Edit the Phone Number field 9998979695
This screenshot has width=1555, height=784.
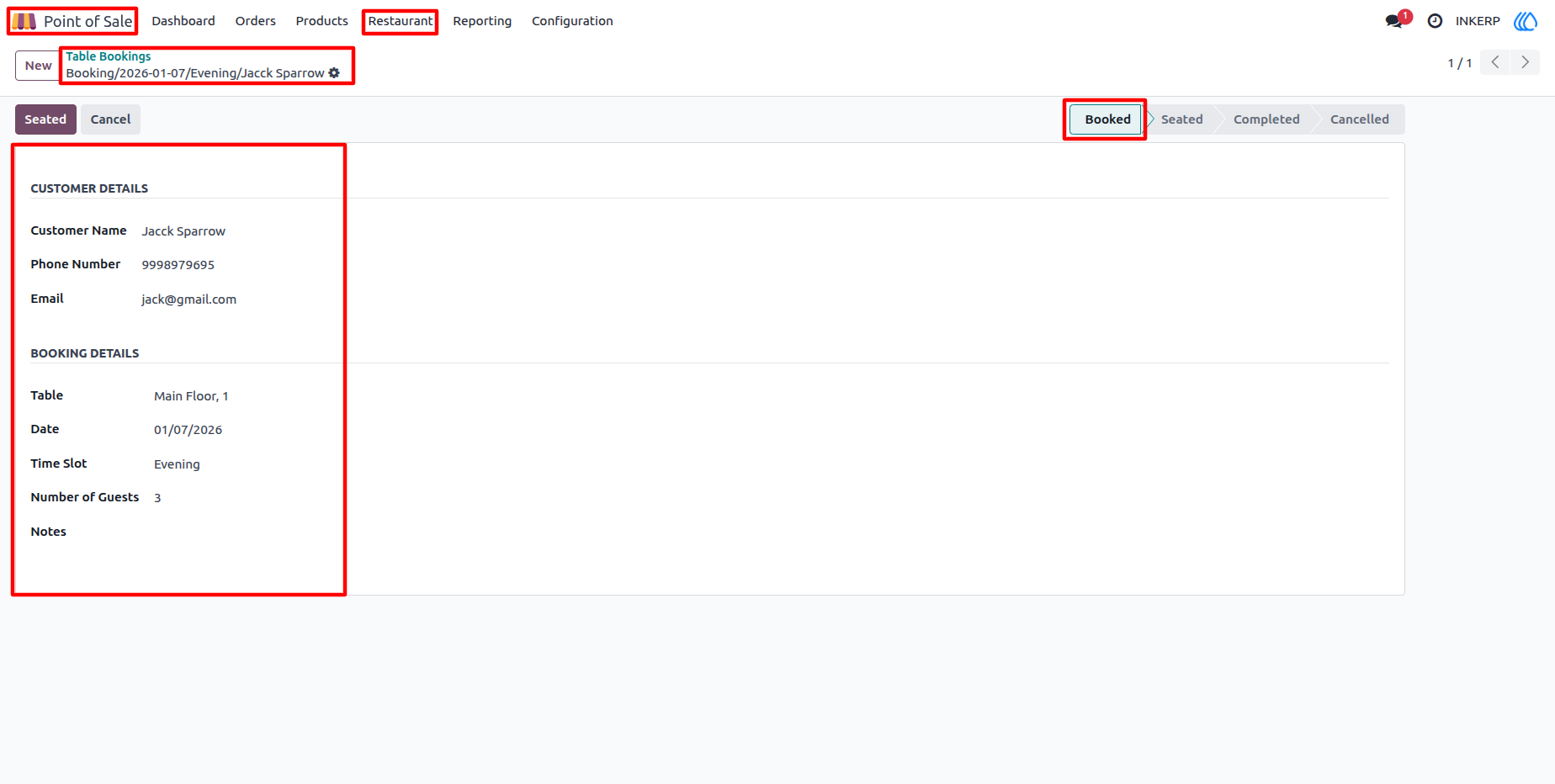coord(178,265)
